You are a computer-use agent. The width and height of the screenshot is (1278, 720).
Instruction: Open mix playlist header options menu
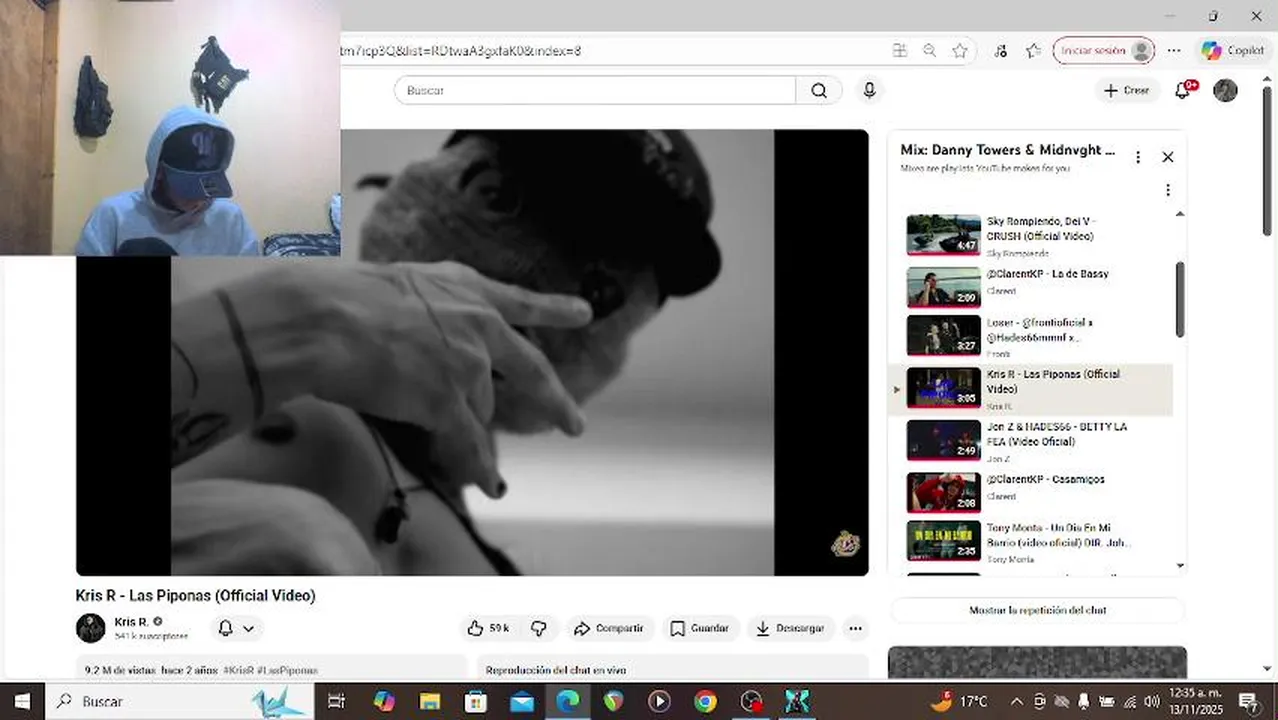pyautogui.click(x=1138, y=157)
